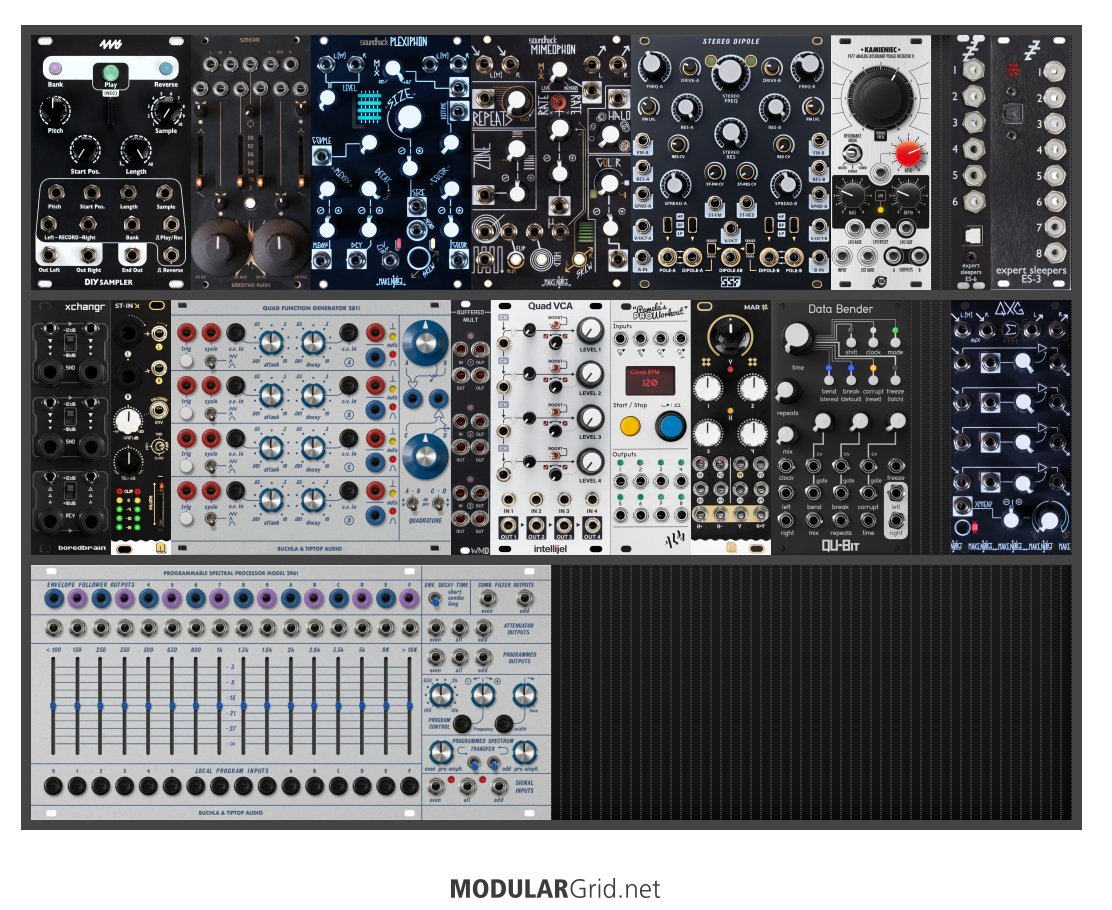Click the top large blue knob on Quad Function Generator

pyautogui.click(x=425, y=343)
